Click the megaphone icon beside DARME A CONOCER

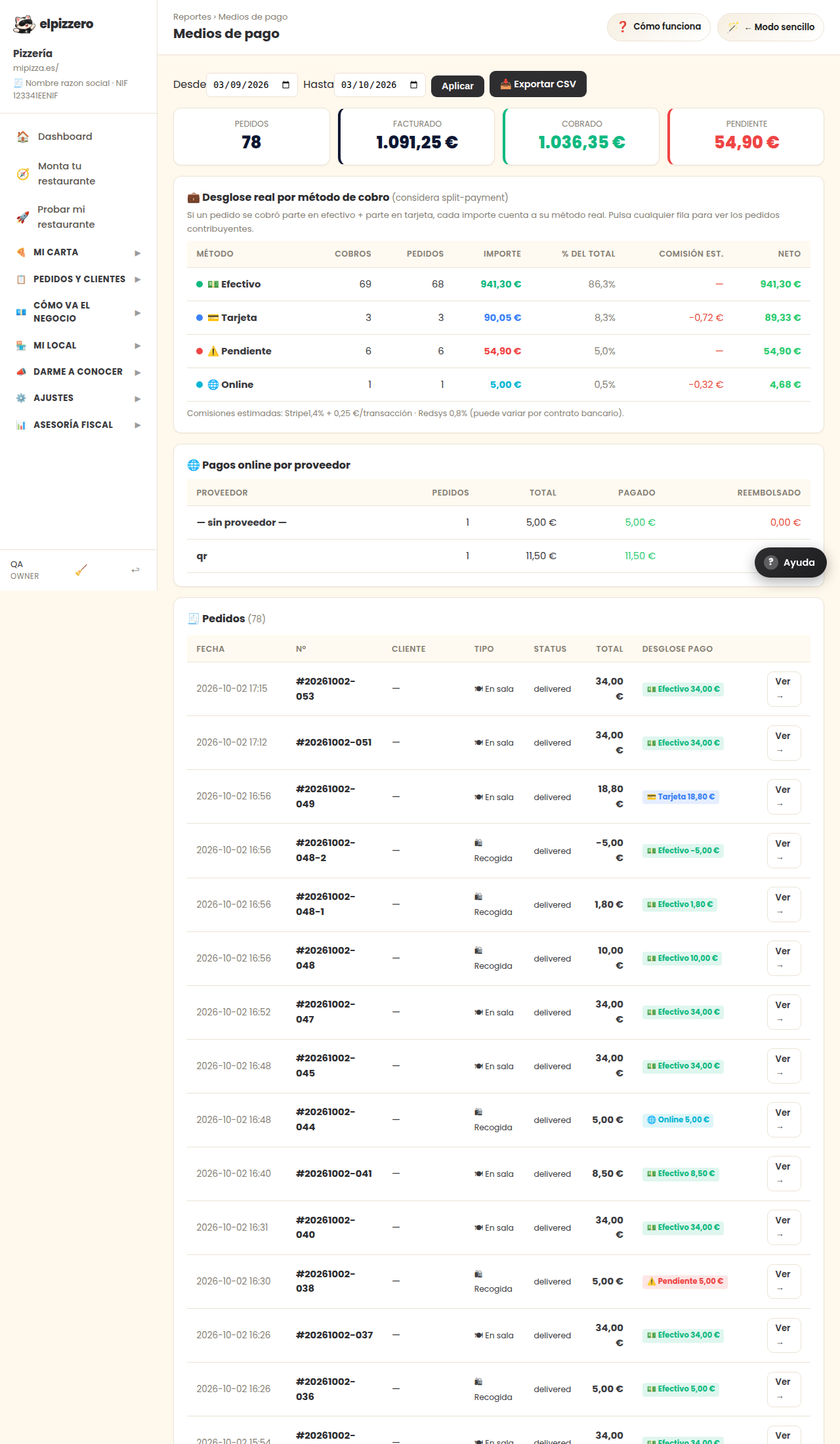[x=21, y=372]
